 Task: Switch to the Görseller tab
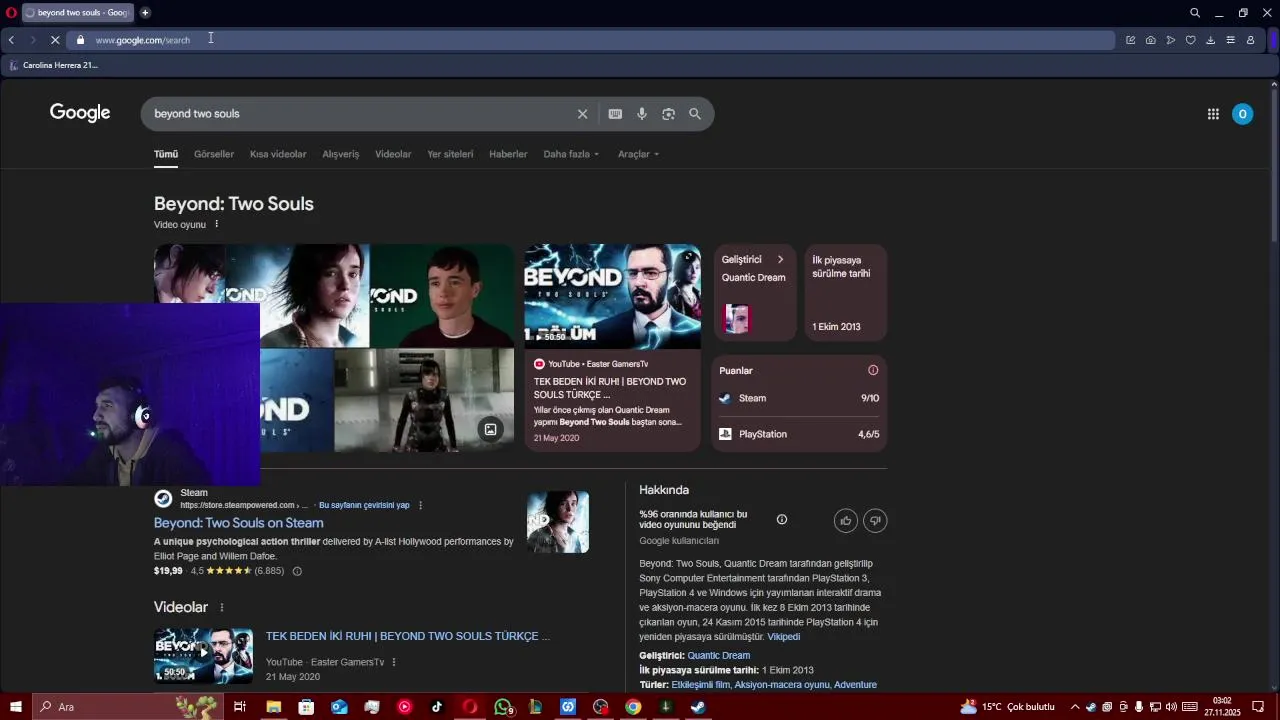pos(214,154)
